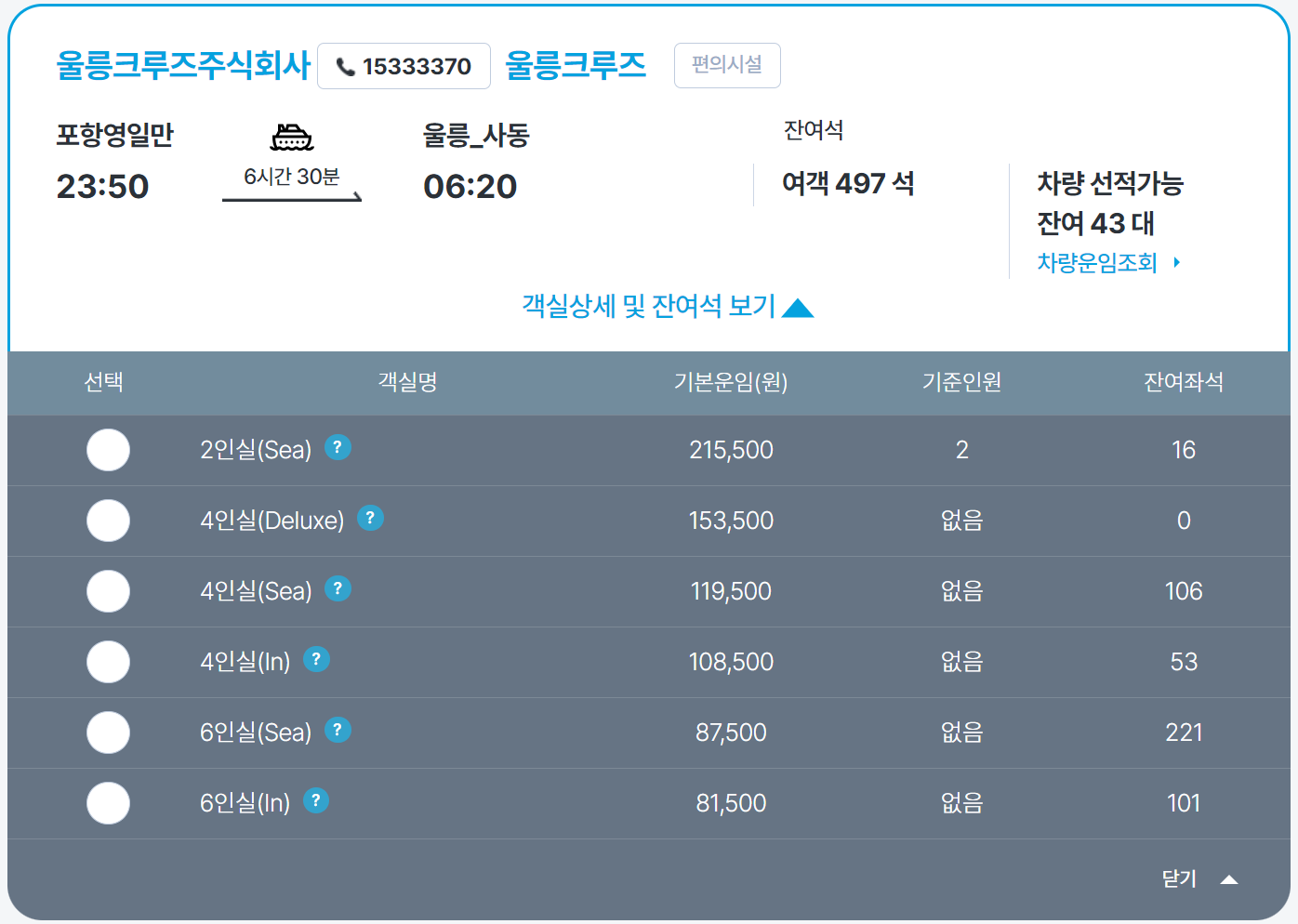Open help icon for 4인실(In)

[x=316, y=660]
